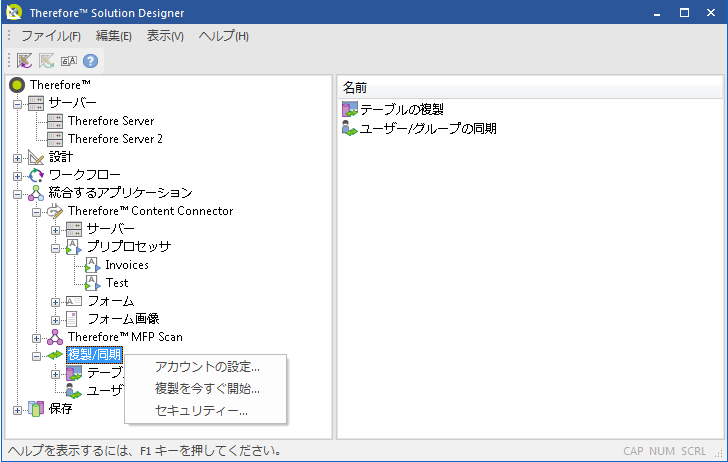Select the Therefore™ root node icon

pyautogui.click(x=16, y=85)
